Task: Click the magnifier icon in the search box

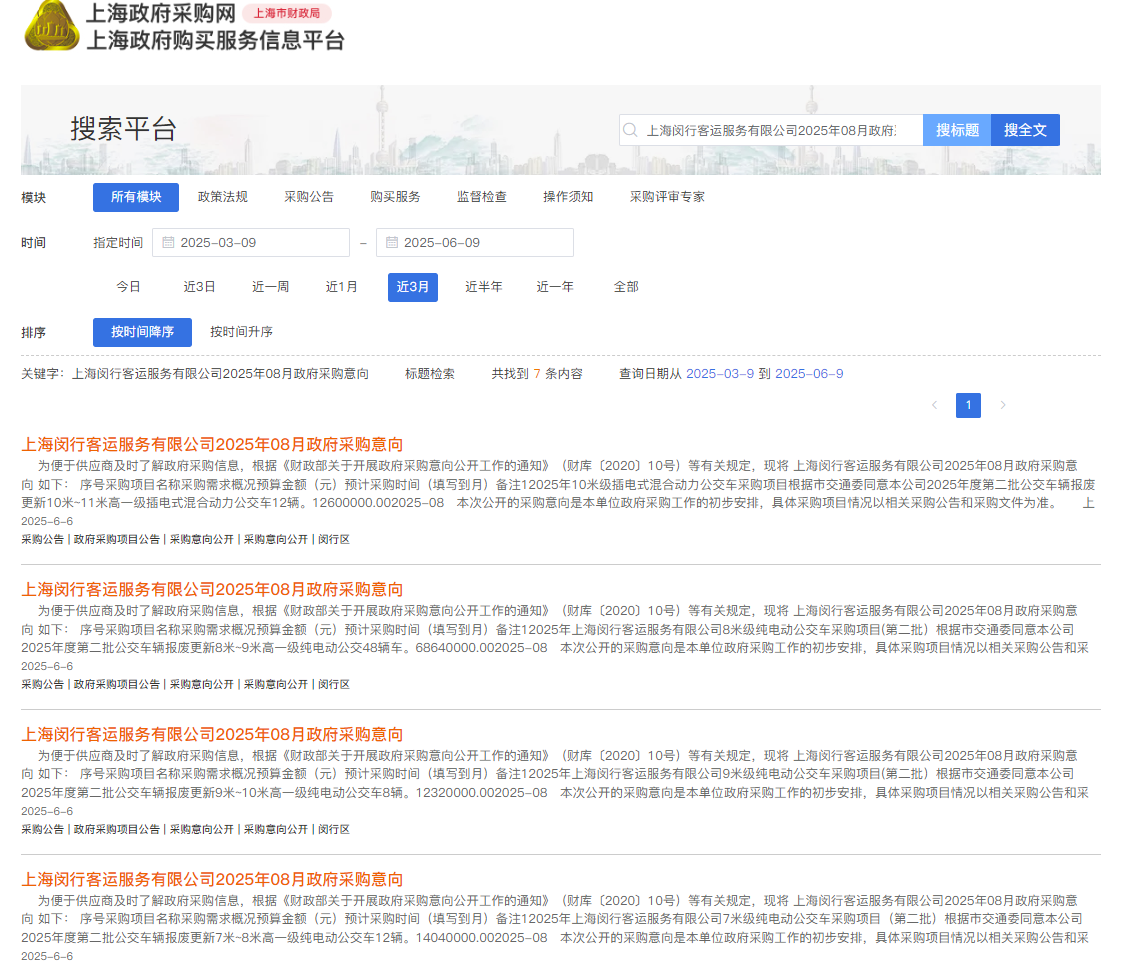Action: coord(630,130)
